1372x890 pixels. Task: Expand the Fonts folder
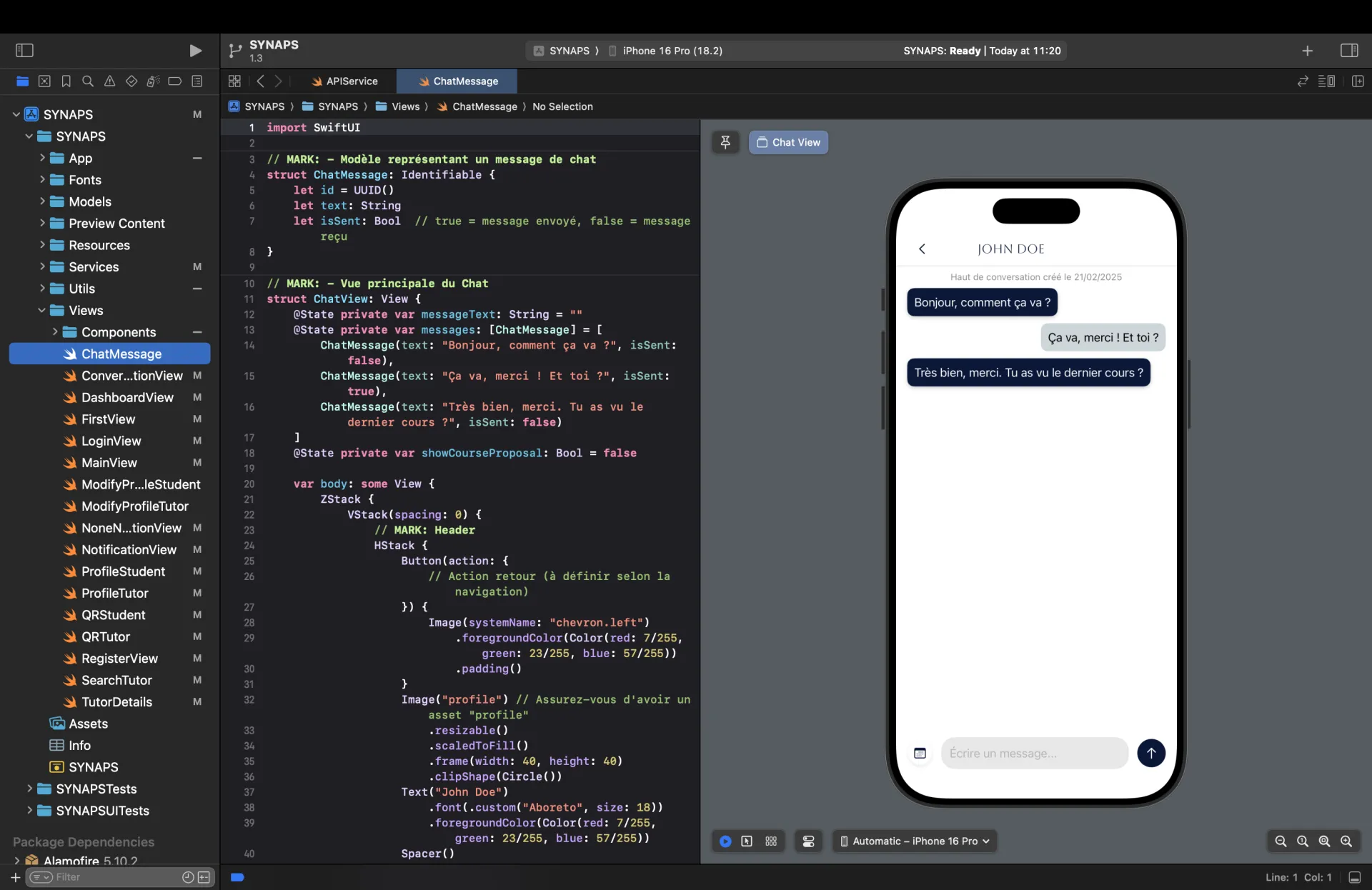pos(42,179)
